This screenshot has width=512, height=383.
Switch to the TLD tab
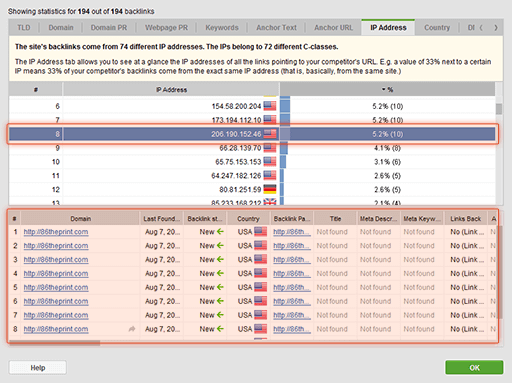(24, 28)
